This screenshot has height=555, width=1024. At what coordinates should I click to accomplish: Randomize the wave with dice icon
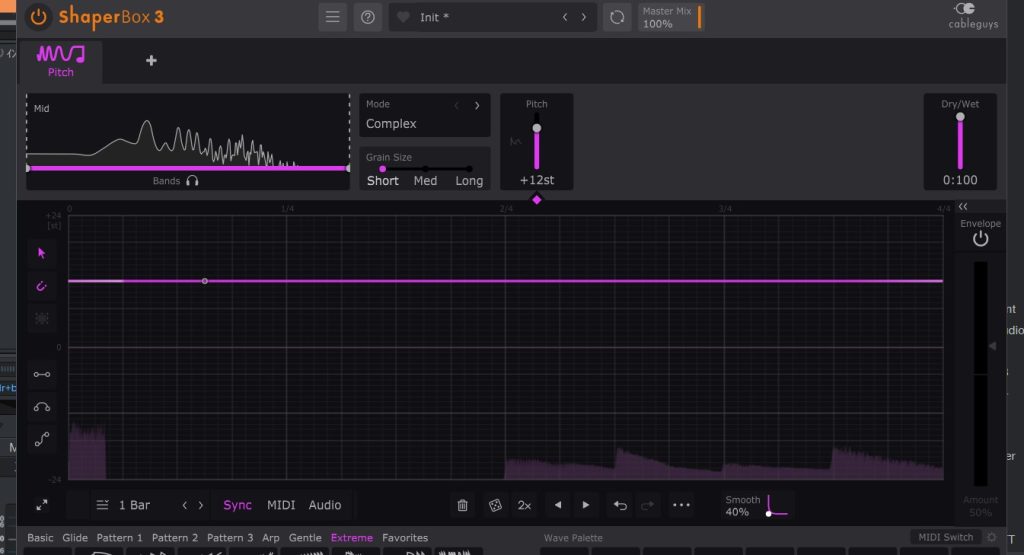(x=494, y=505)
